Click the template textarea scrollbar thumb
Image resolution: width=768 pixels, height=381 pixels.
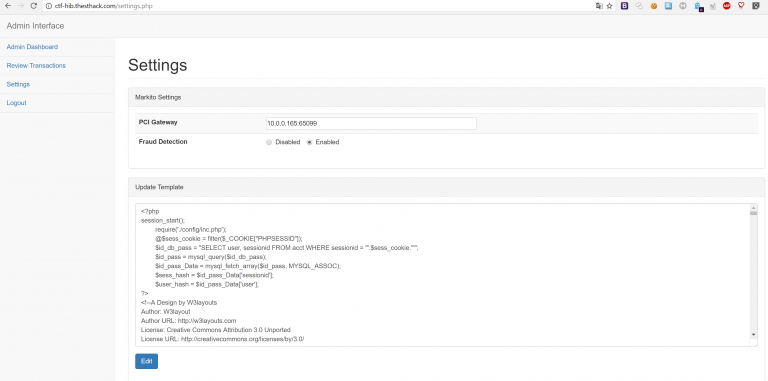point(753,213)
